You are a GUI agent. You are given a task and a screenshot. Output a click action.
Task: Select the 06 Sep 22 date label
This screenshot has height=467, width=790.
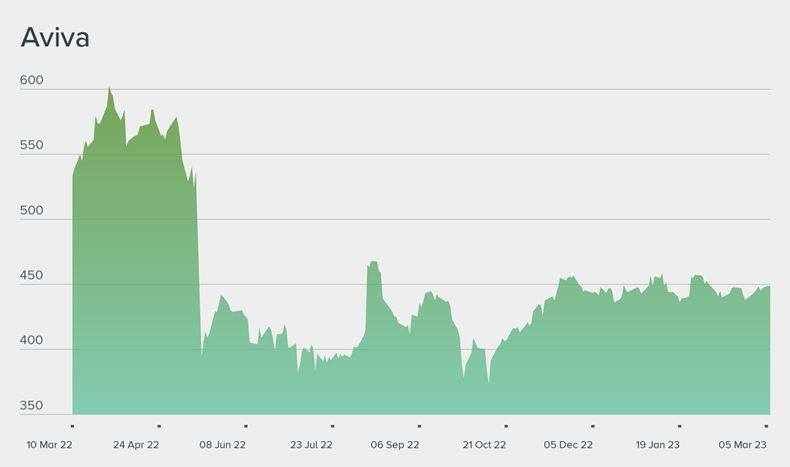397,445
